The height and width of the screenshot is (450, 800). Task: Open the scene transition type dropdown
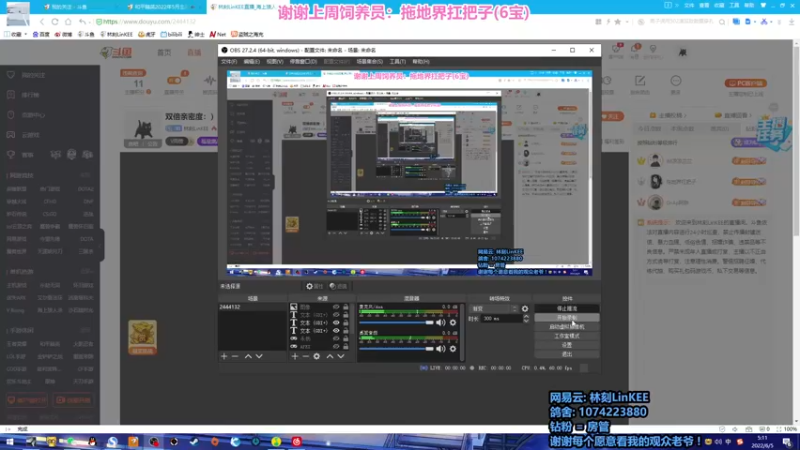pos(494,309)
